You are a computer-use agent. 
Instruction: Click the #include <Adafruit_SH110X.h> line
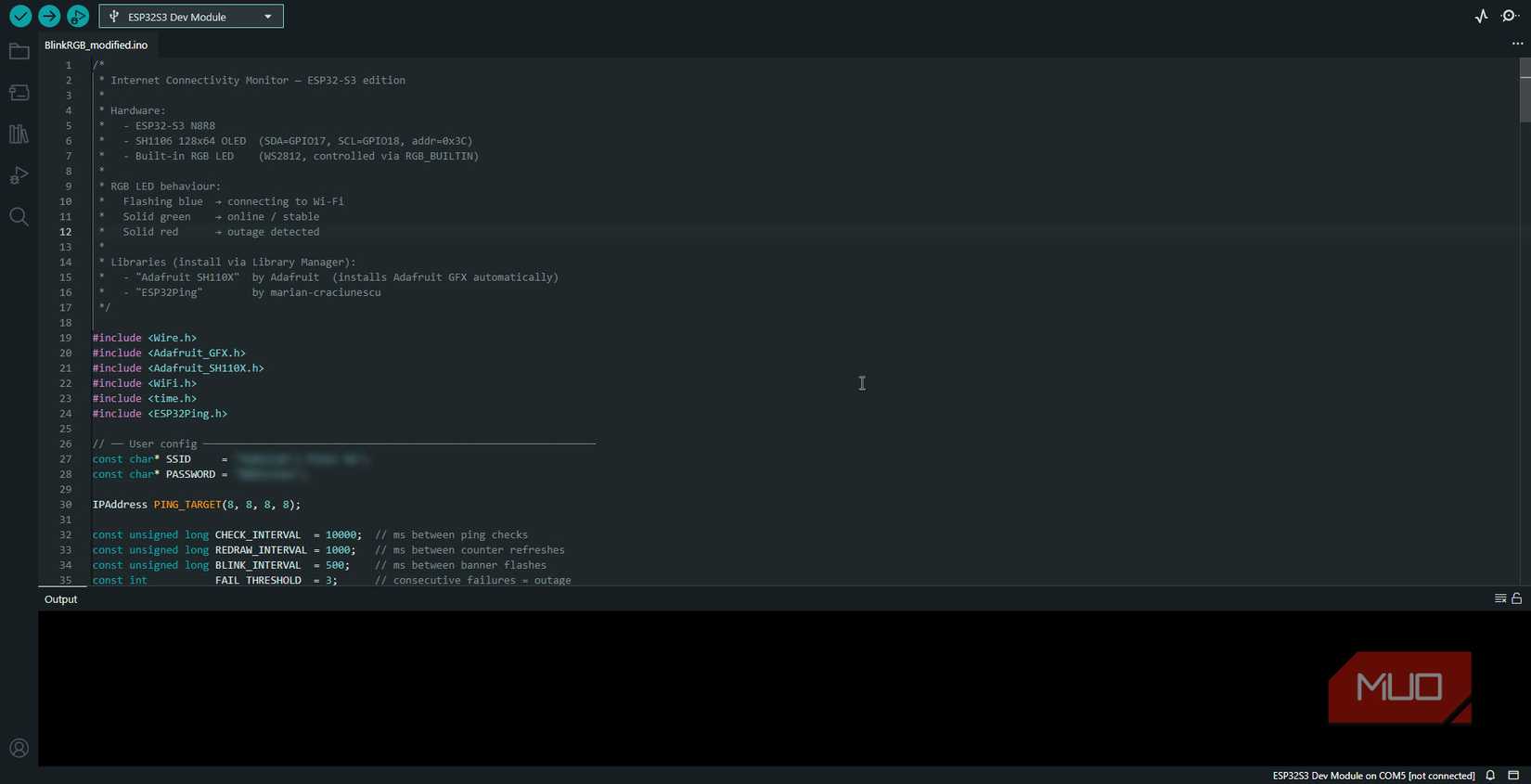(x=178, y=368)
